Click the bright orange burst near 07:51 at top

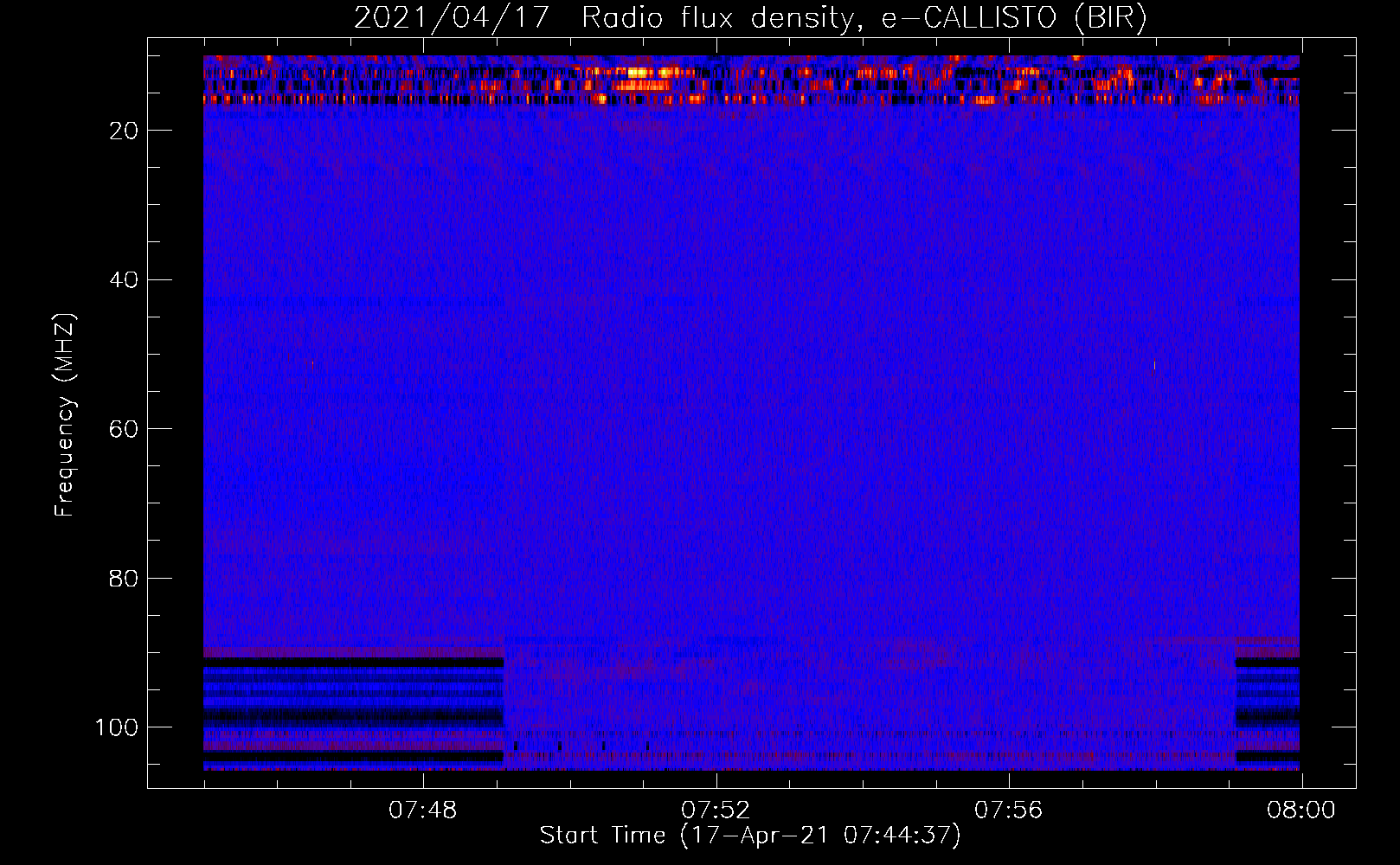tap(640, 79)
